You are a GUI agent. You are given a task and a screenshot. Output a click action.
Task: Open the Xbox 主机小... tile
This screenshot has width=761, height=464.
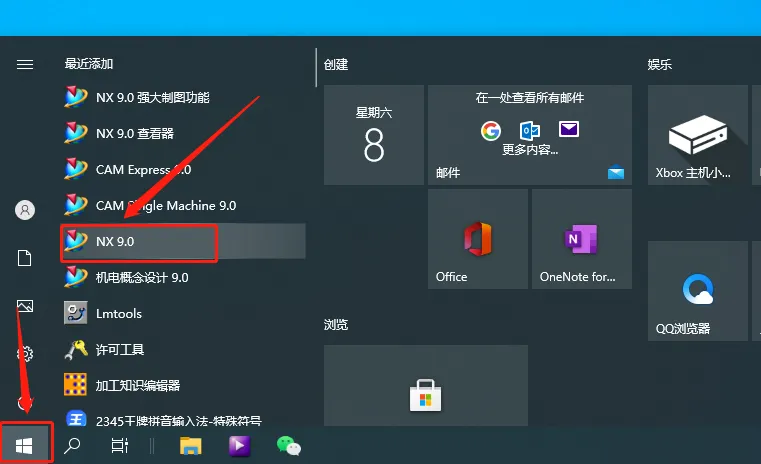[x=698, y=135]
